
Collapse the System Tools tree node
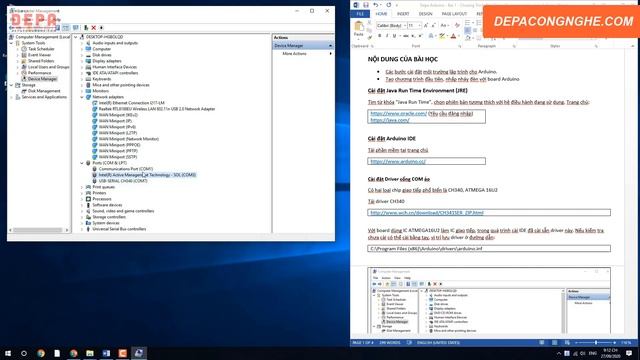[11, 43]
